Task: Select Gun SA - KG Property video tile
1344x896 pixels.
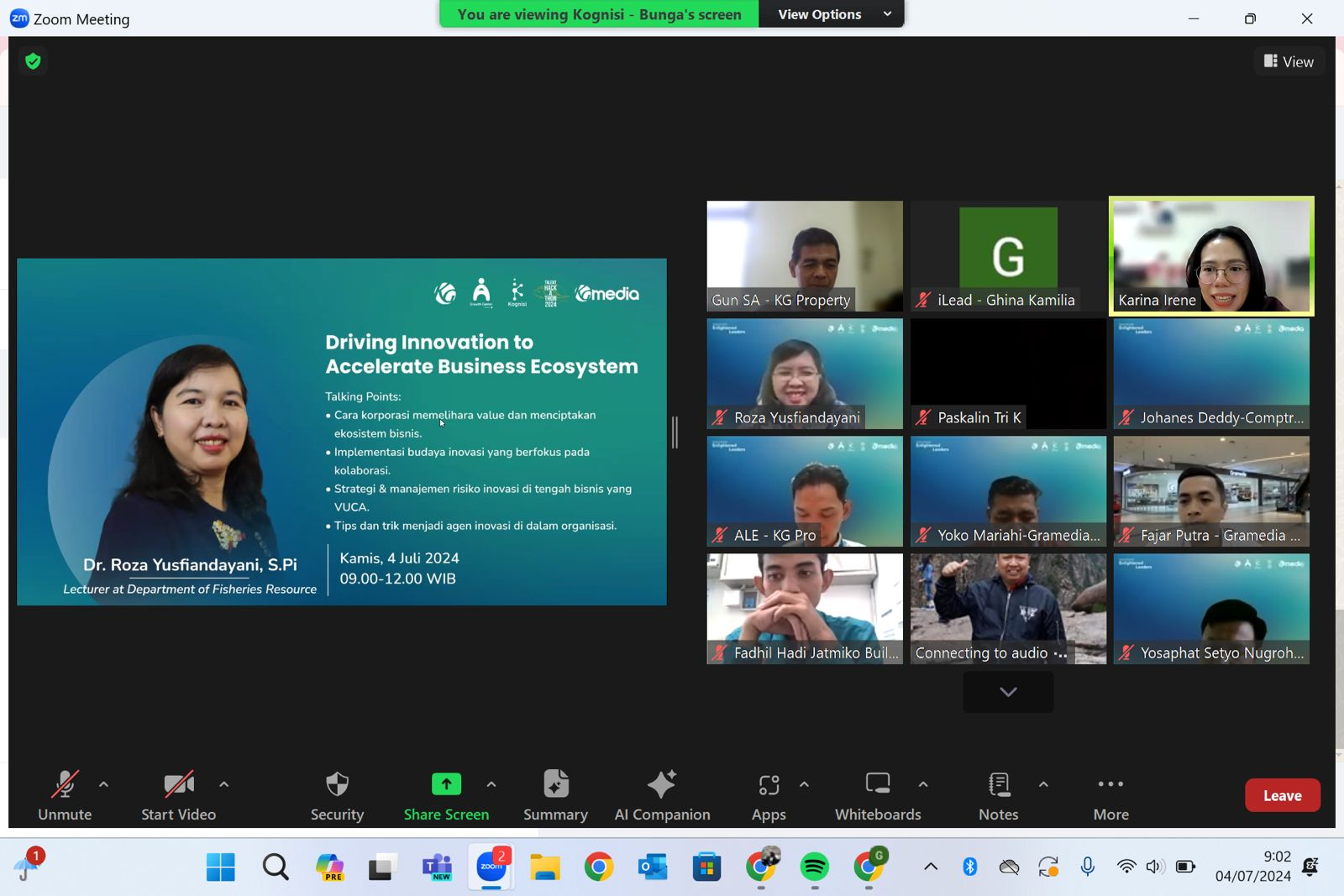Action: (x=805, y=256)
